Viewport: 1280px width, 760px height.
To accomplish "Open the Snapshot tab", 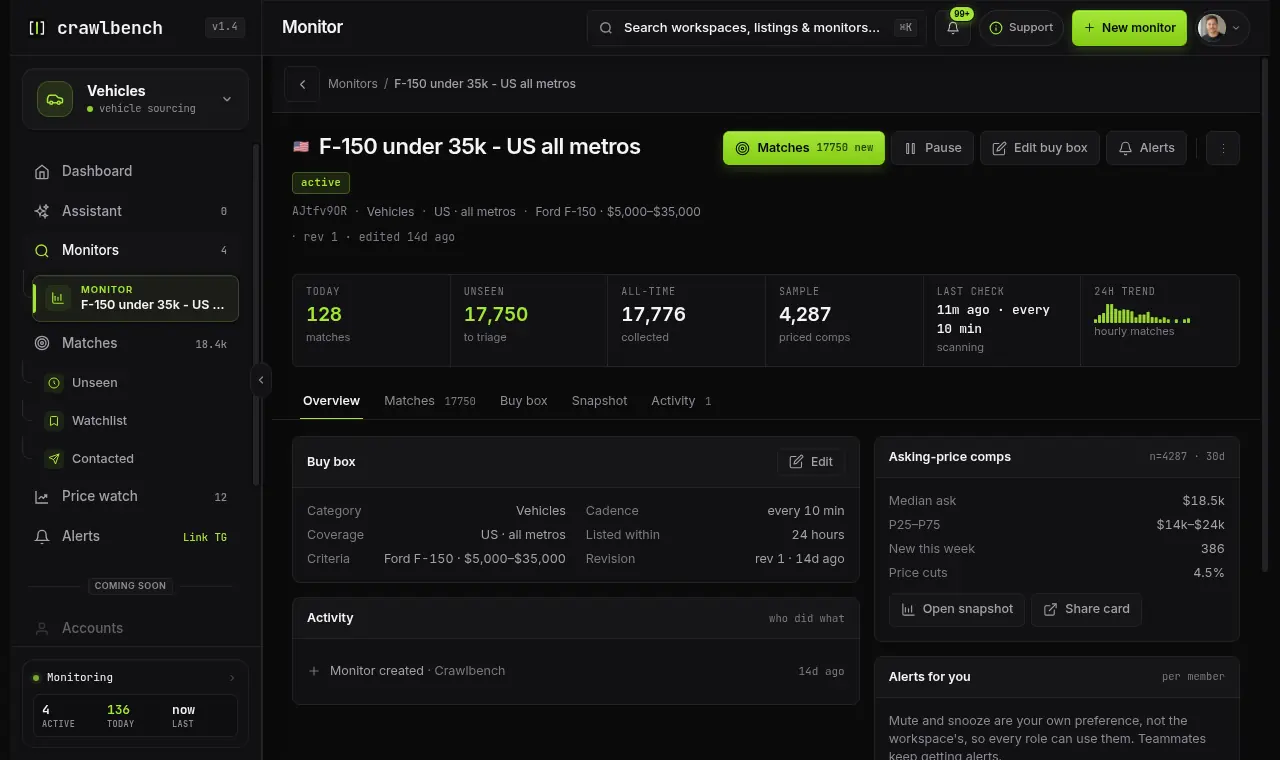I will coord(600,401).
